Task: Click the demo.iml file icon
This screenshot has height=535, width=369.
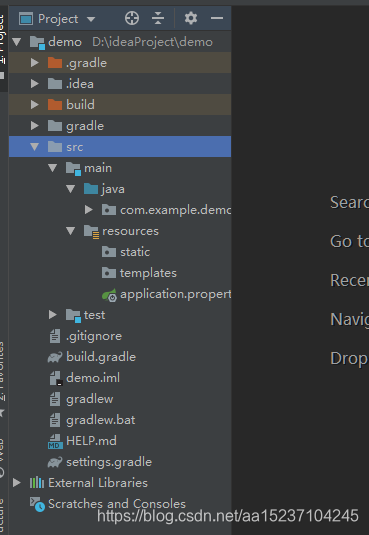Action: (x=56, y=378)
